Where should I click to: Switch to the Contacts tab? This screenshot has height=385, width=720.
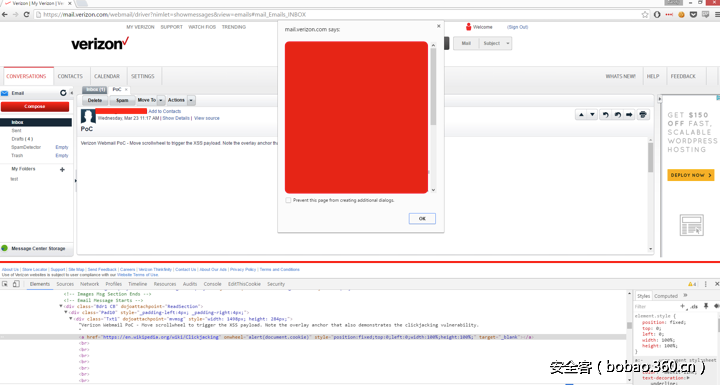(70, 76)
